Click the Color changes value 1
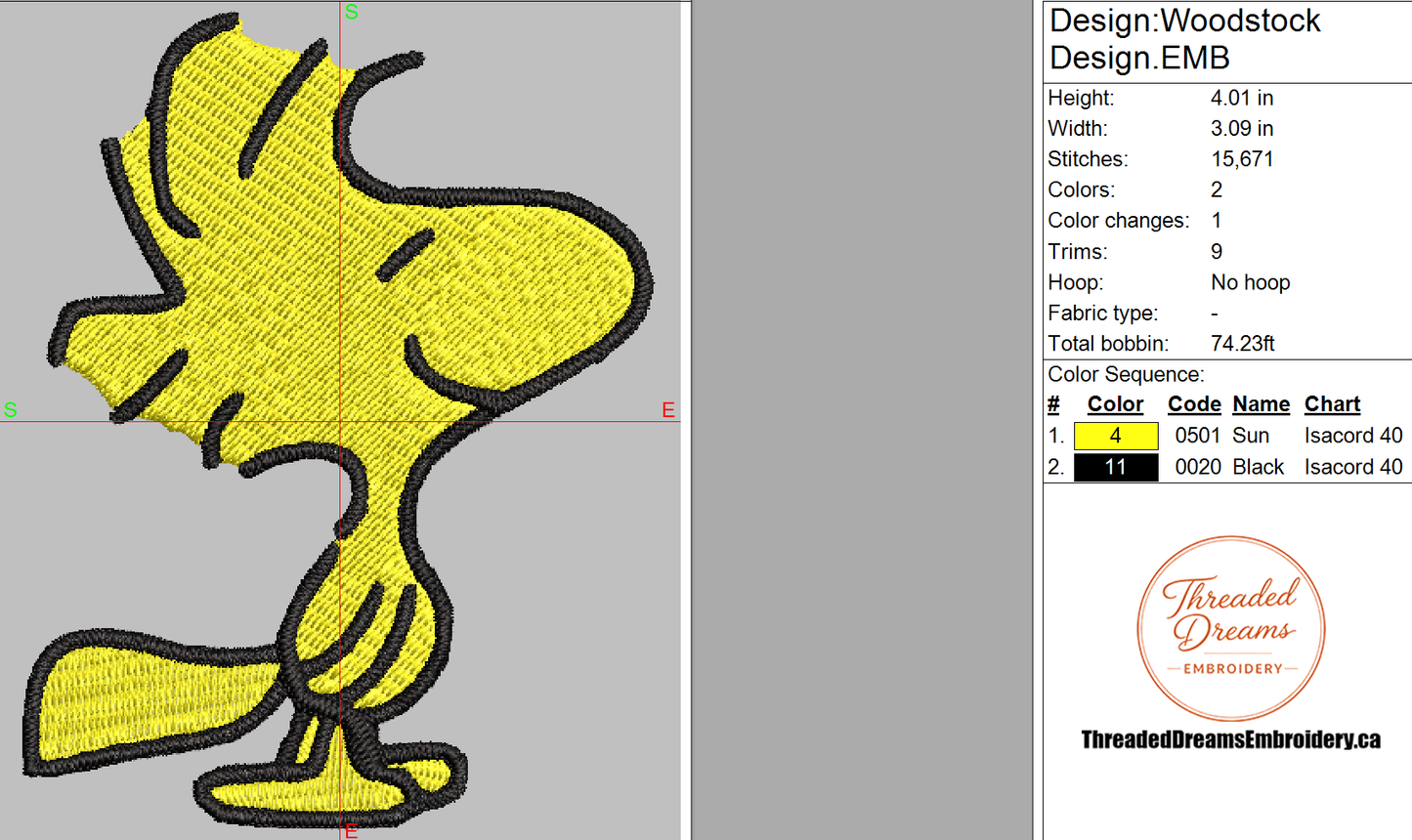This screenshot has height=840, width=1412. pyautogui.click(x=1217, y=221)
